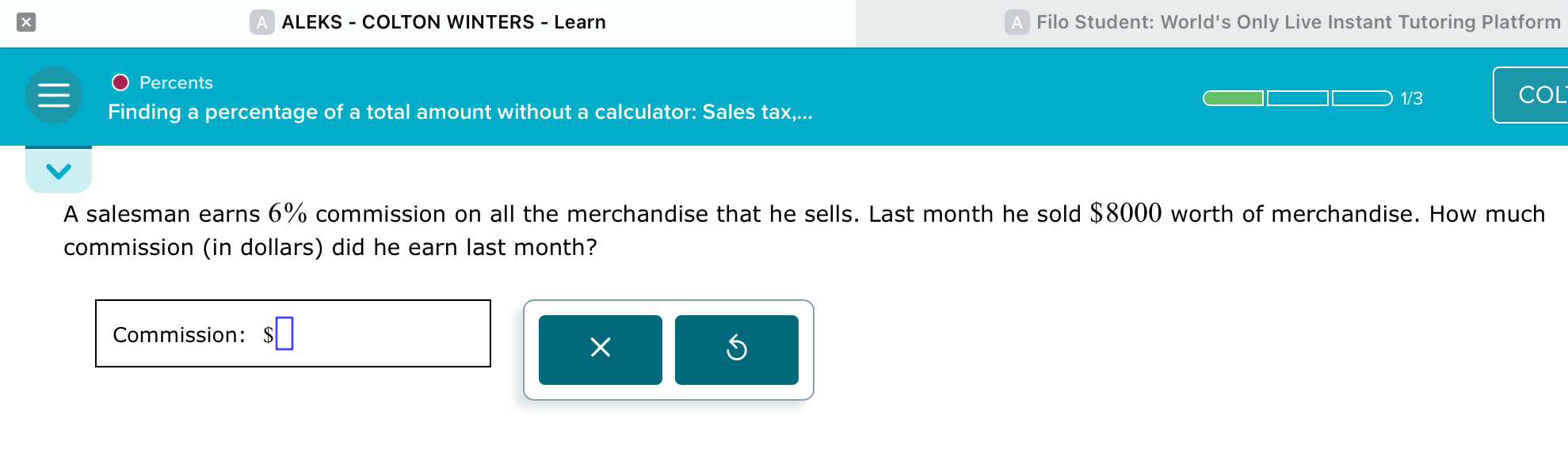Click the Finding a percentage topic title

tap(460, 112)
